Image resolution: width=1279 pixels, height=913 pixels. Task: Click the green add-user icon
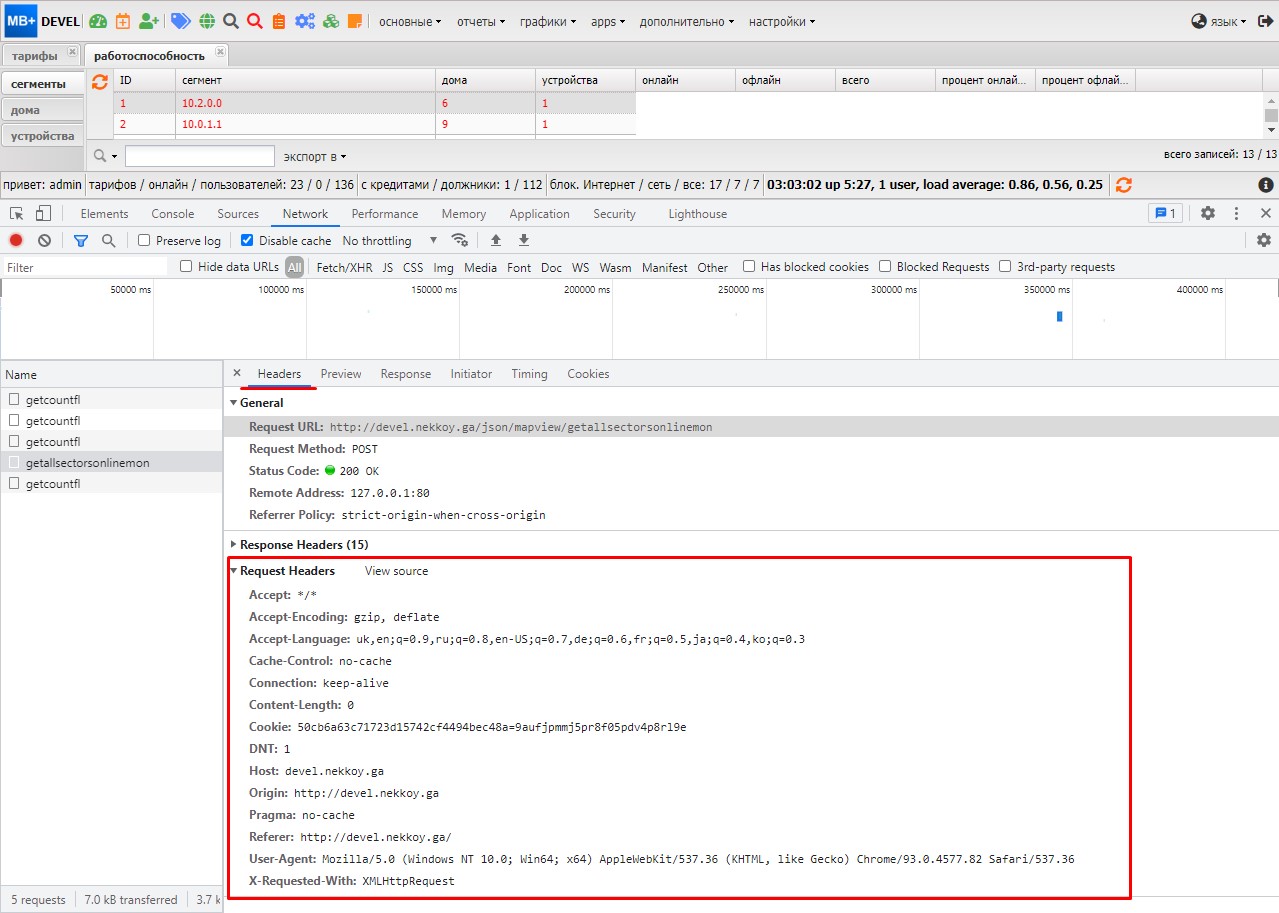pyautogui.click(x=149, y=21)
